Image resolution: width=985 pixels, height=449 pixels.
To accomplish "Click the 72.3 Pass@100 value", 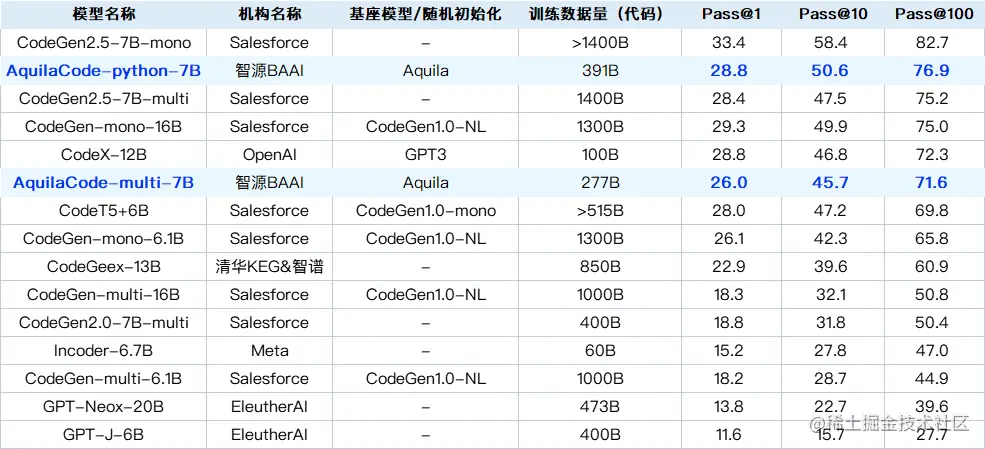I will coord(932,154).
